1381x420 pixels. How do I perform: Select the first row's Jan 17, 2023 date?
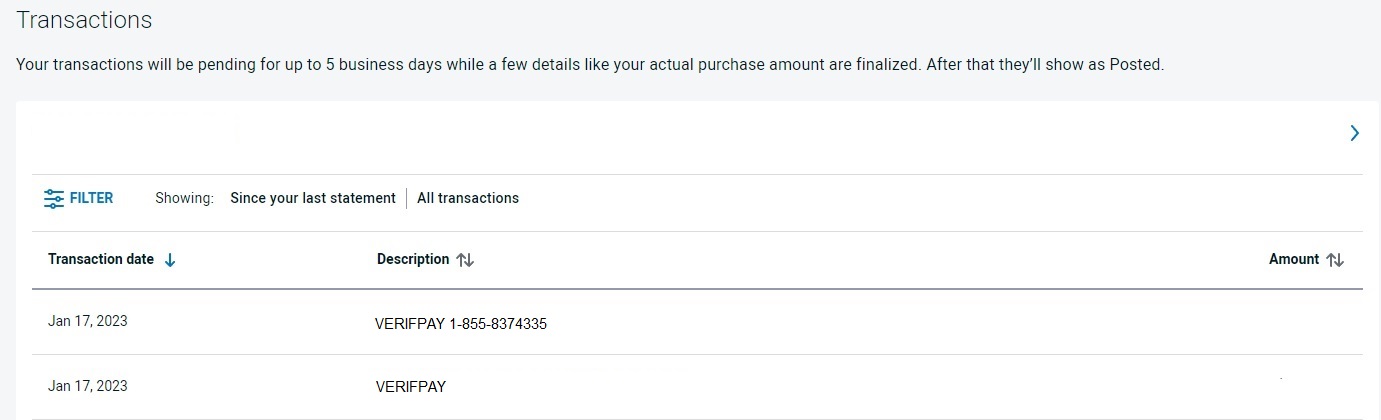(x=88, y=321)
